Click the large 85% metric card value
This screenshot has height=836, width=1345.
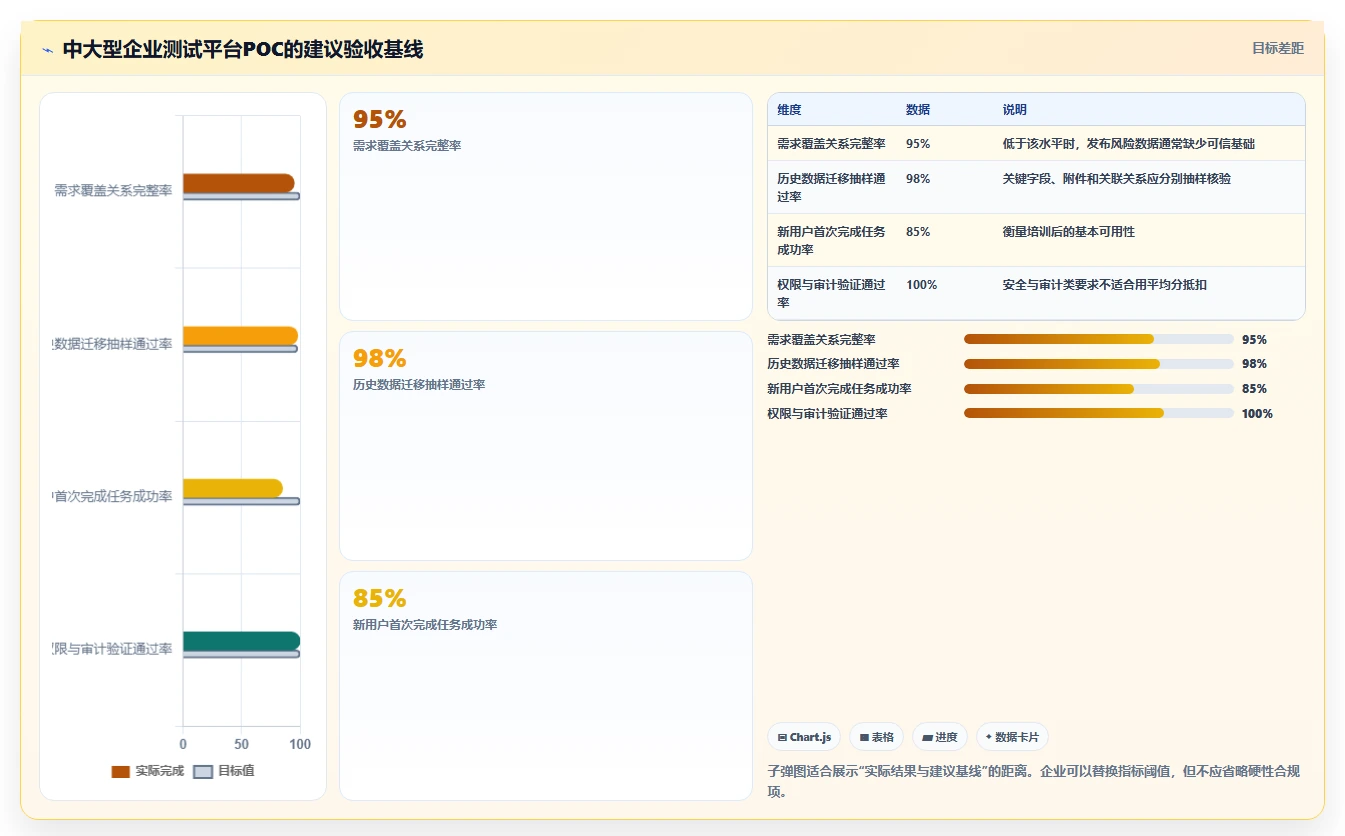coord(379,599)
